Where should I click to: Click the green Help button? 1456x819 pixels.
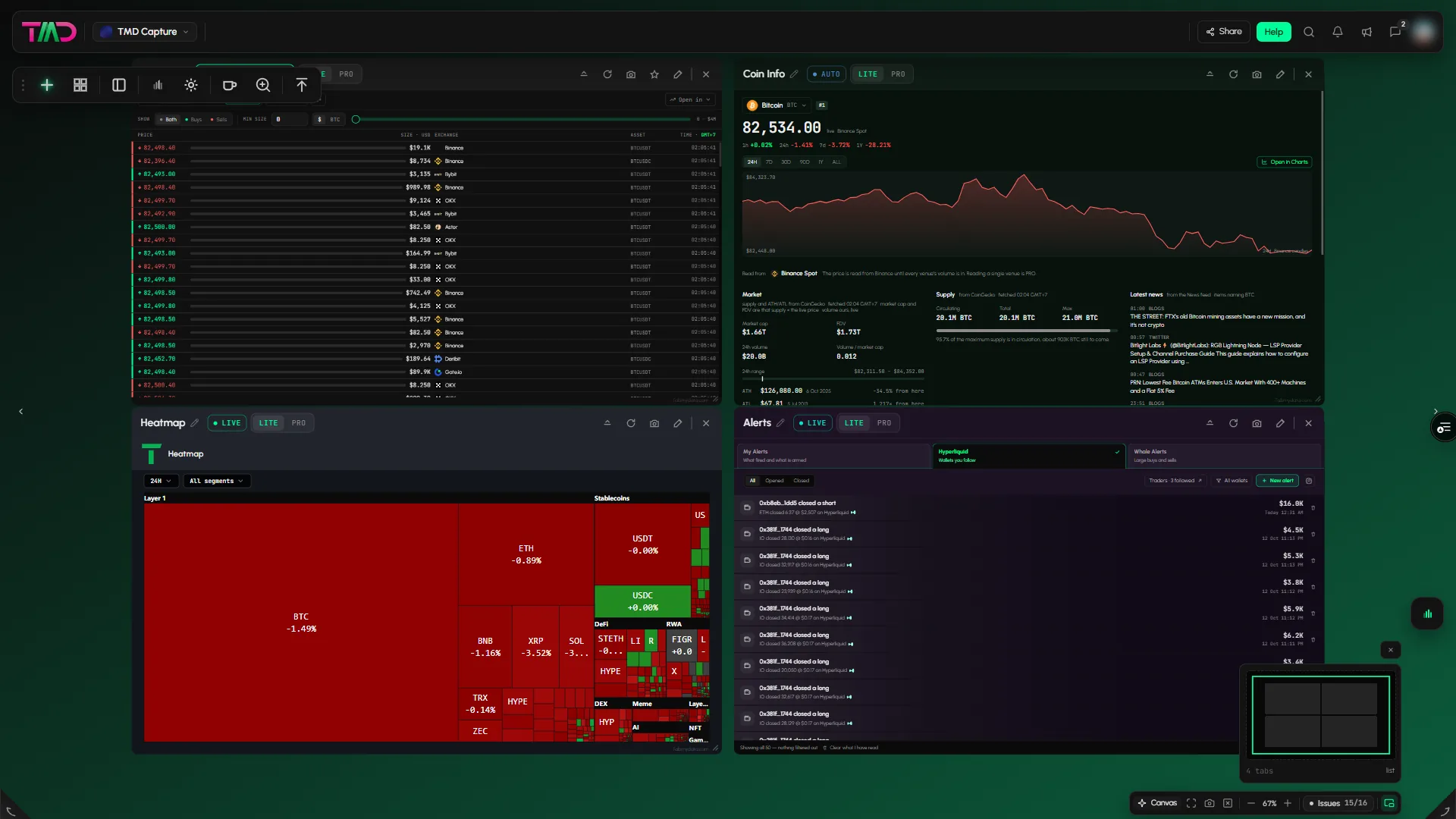pos(1274,32)
